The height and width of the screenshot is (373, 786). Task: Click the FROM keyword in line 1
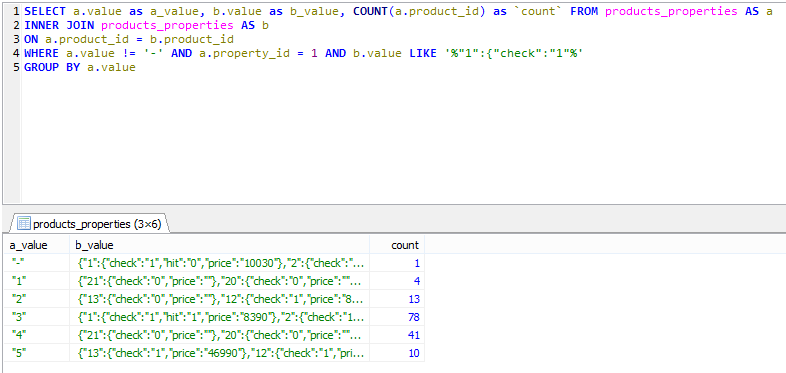[x=584, y=11]
